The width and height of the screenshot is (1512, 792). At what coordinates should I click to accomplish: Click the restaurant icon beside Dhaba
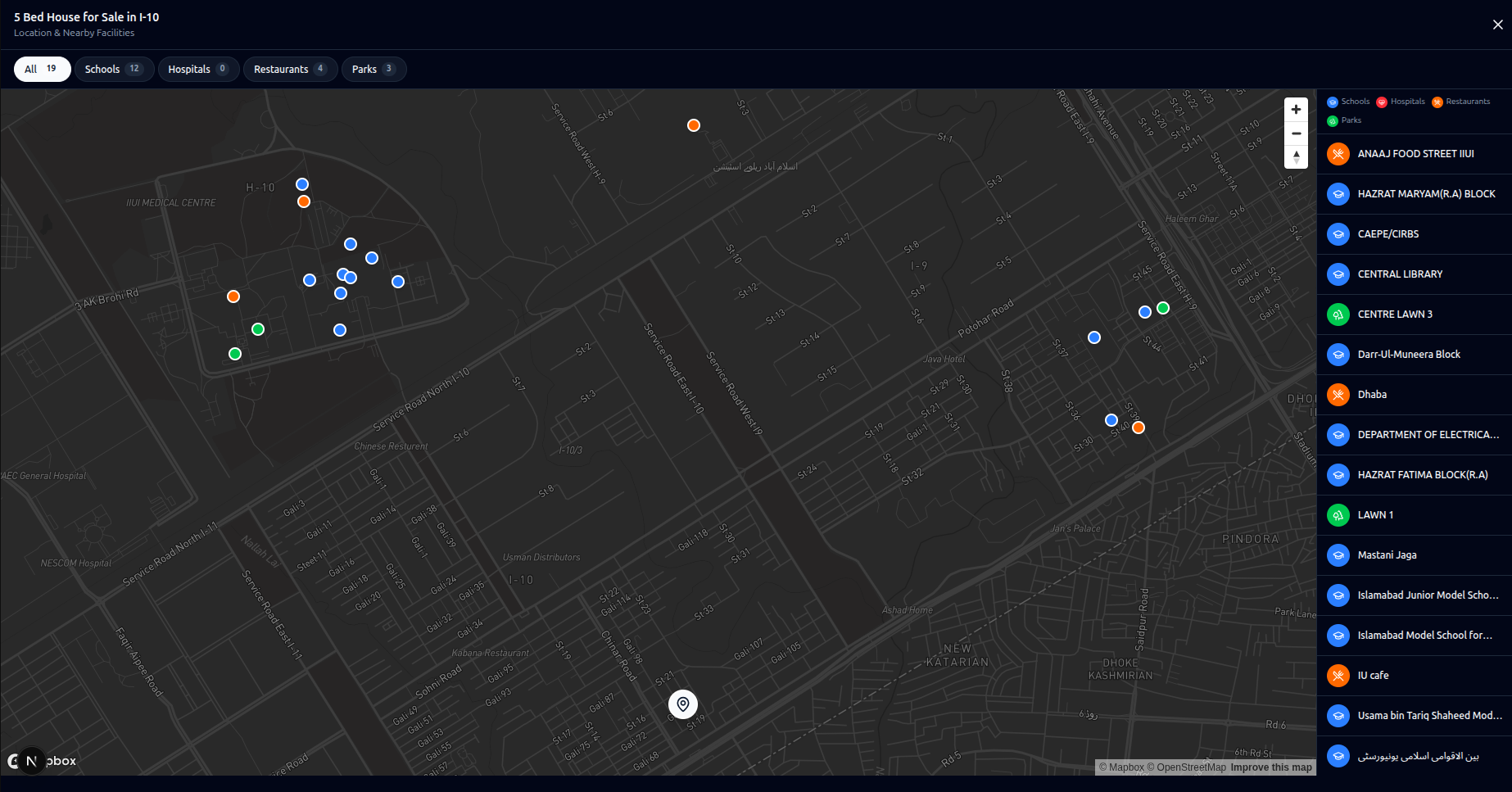point(1338,395)
